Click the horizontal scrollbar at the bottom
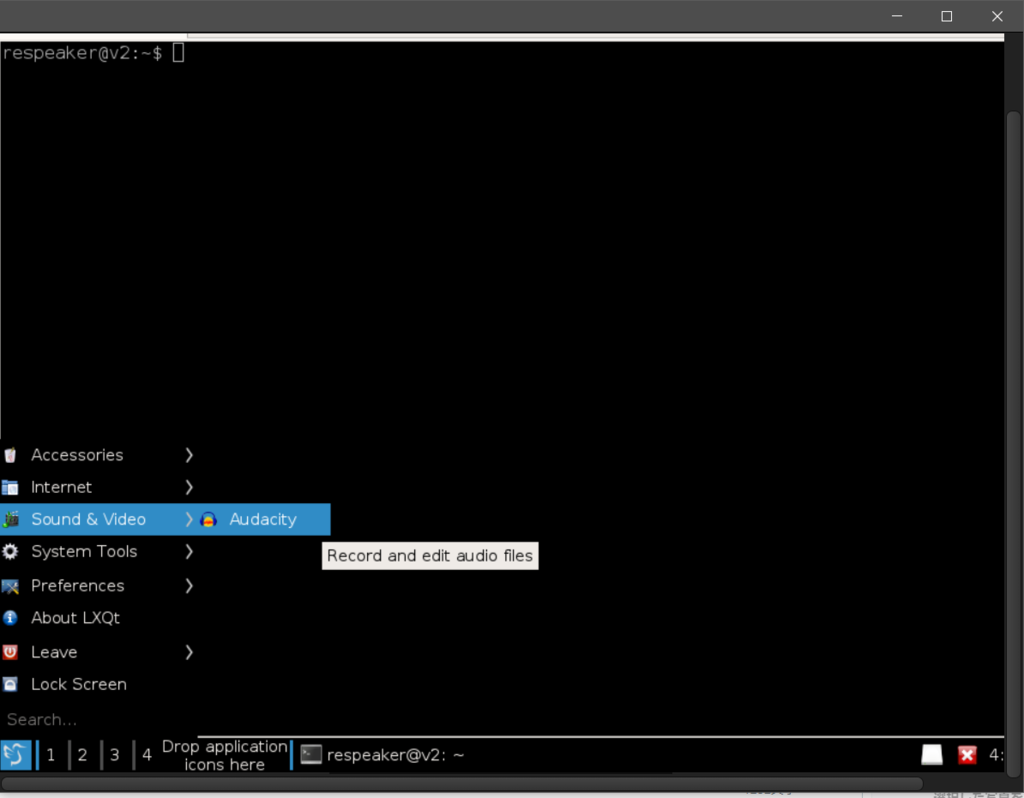Viewport: 1024px width, 798px height. pos(461,783)
